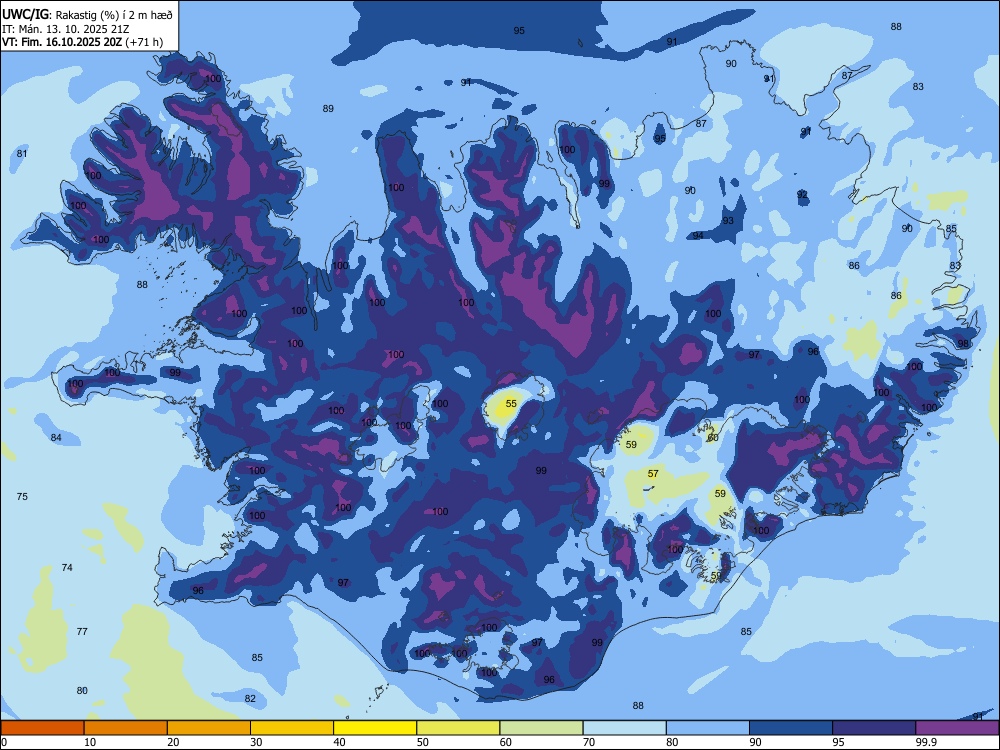
Task: Select the 30–40 golden legend swatch
Action: (x=292, y=728)
